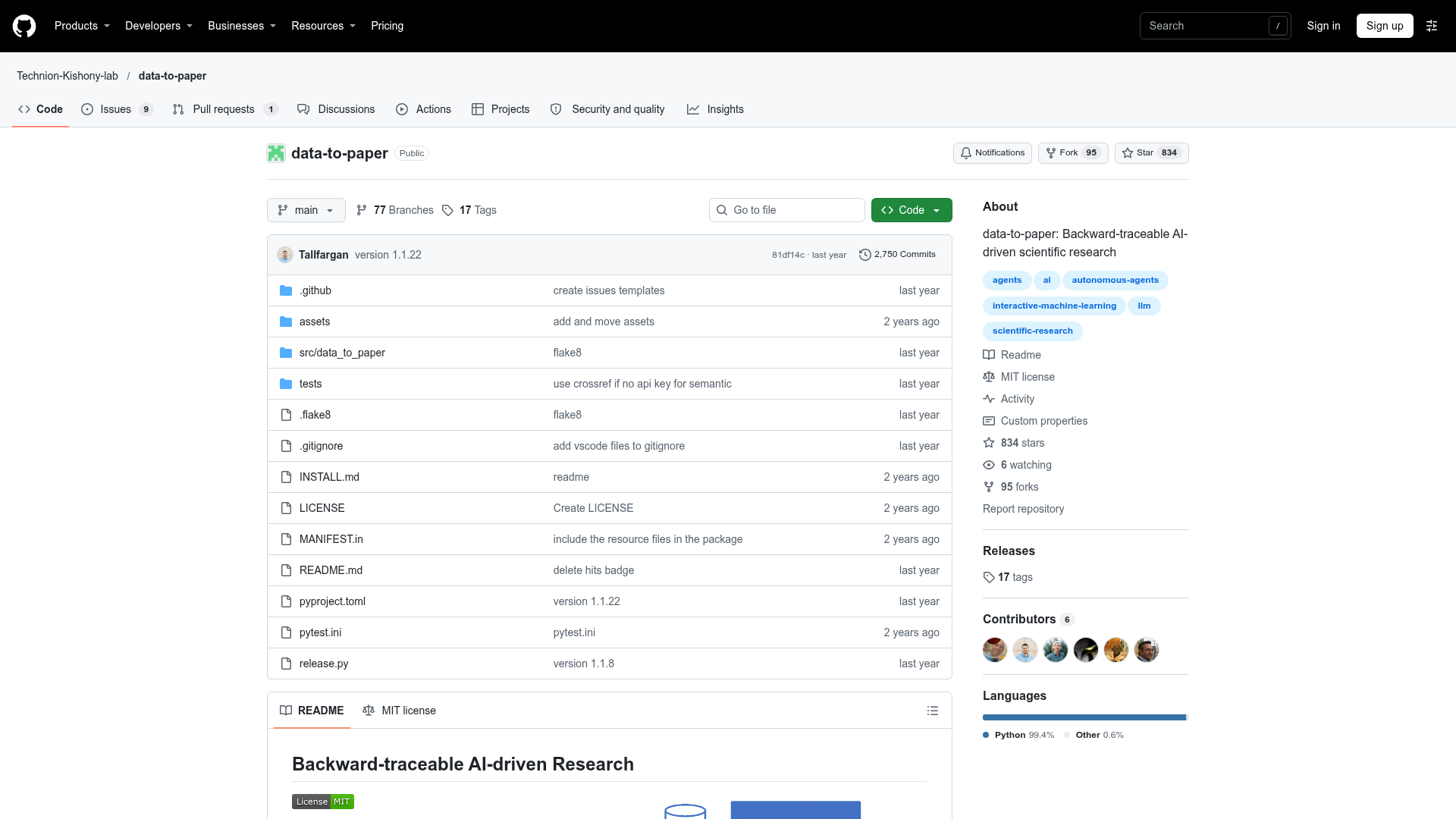This screenshot has width=1456, height=819.
Task: Click the Notifications button
Action: [x=993, y=153]
